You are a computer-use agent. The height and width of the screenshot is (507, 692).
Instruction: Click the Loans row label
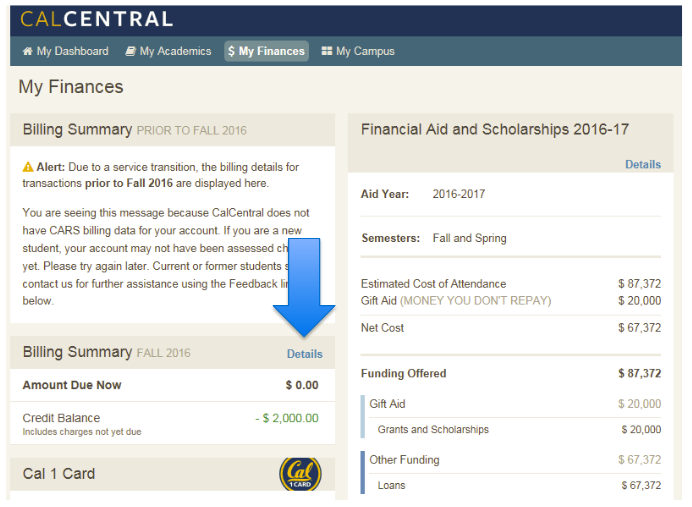tap(391, 485)
